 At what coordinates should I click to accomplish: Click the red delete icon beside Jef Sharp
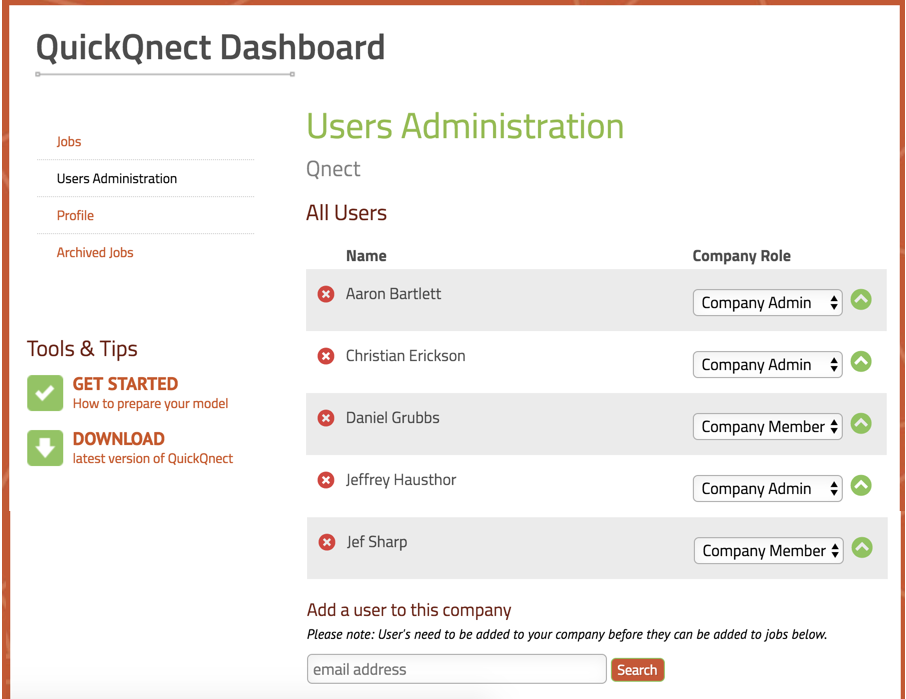pos(327,542)
